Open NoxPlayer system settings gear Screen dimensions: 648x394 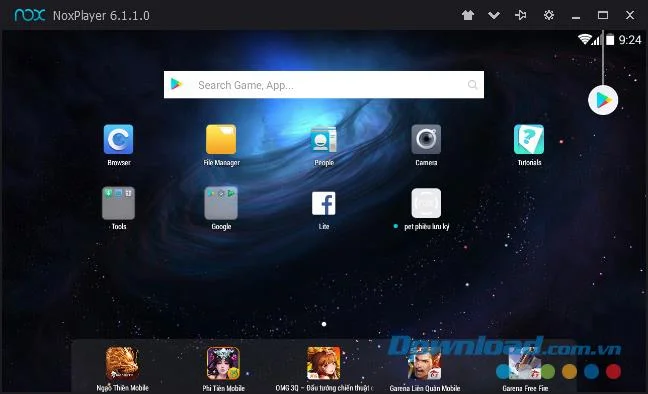(x=549, y=15)
